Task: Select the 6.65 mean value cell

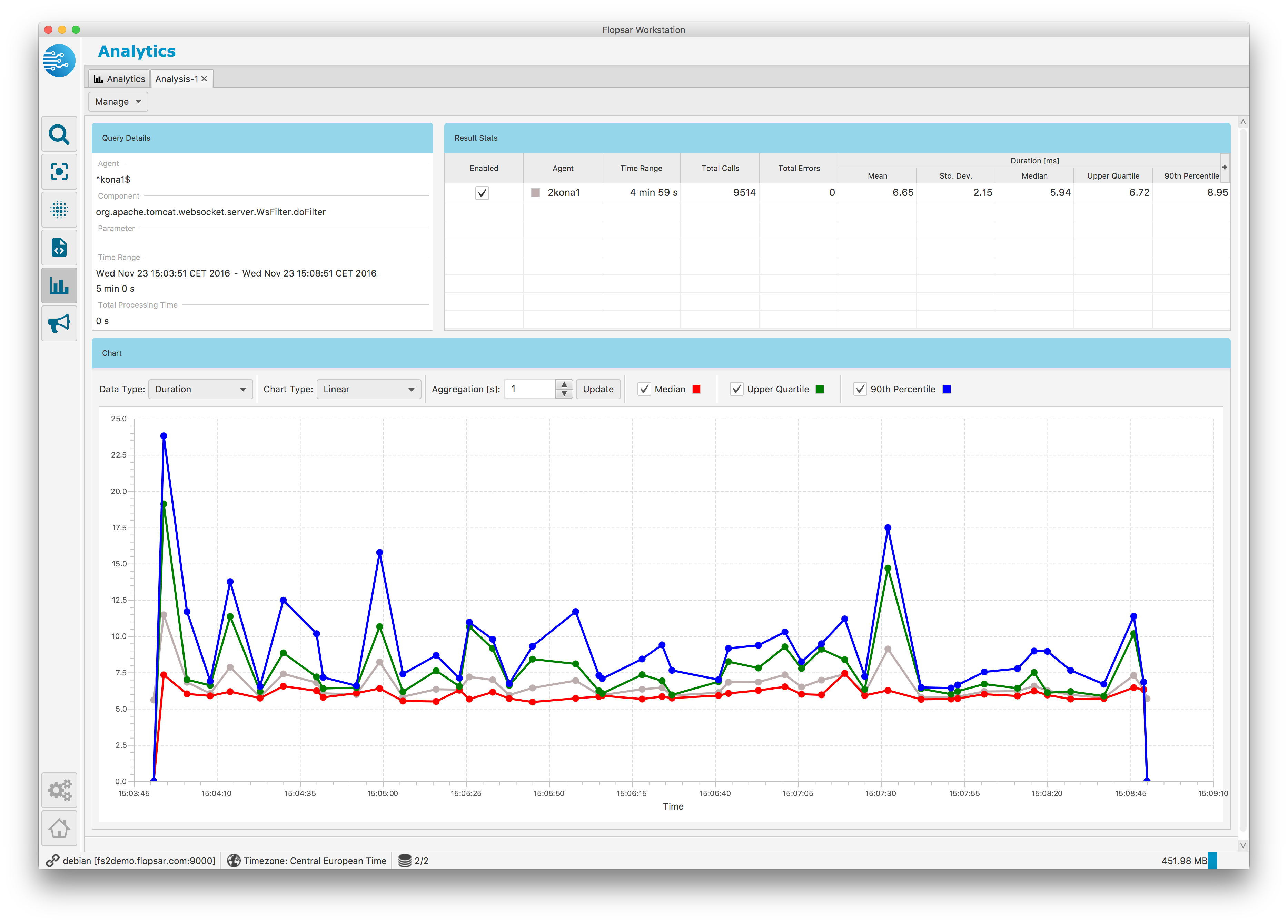Action: coord(878,193)
